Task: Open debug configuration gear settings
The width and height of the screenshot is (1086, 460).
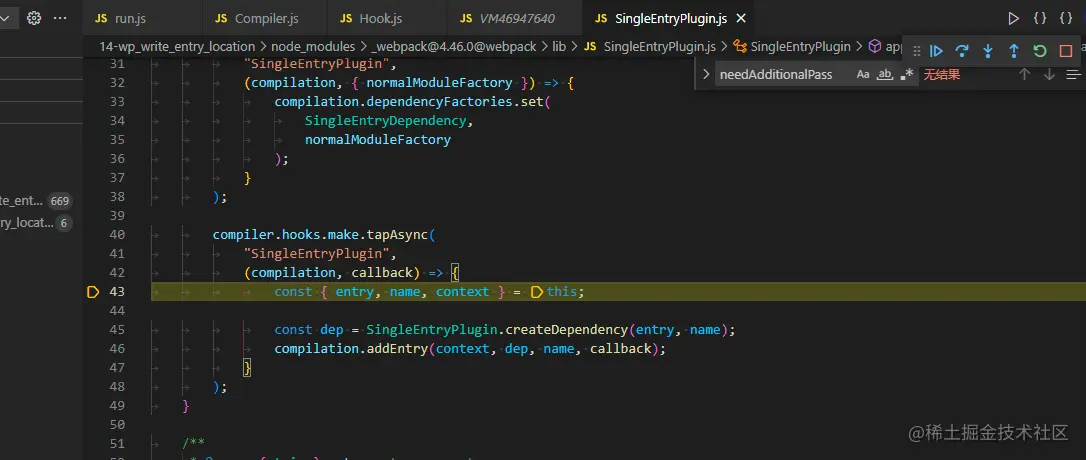Action: tap(34, 18)
